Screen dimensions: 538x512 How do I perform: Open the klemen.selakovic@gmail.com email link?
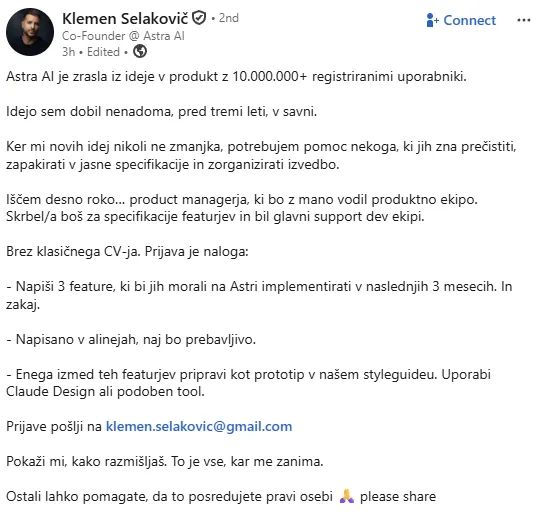[x=199, y=426]
